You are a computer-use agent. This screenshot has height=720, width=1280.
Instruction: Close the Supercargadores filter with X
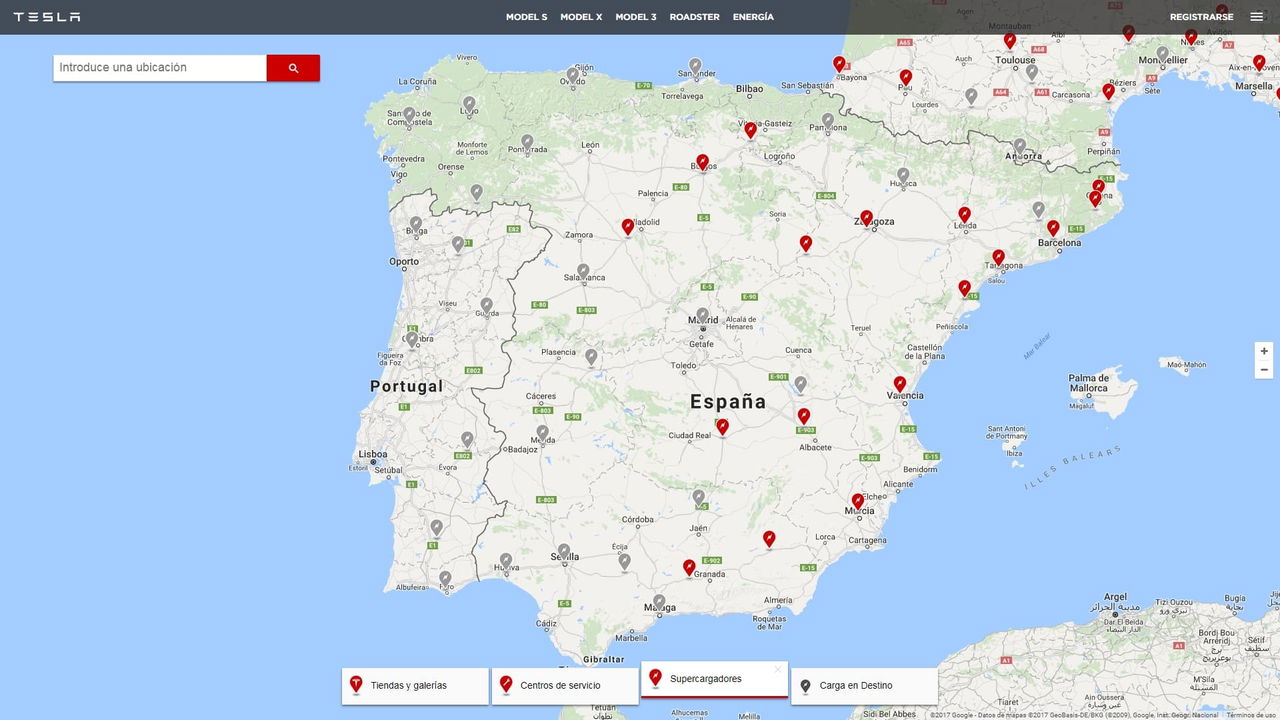[778, 669]
